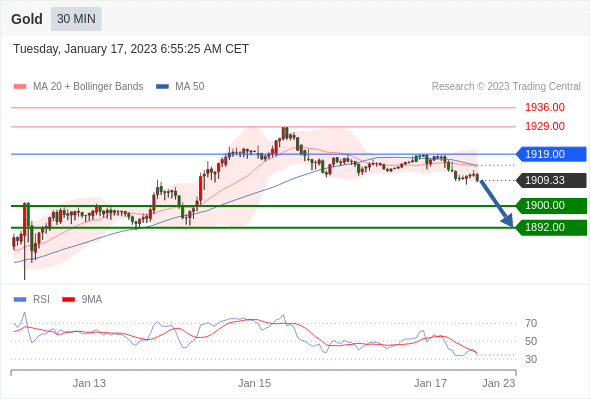Image resolution: width=590 pixels, height=400 pixels.
Task: Click the green 1900.00 support tag
Action: point(551,205)
